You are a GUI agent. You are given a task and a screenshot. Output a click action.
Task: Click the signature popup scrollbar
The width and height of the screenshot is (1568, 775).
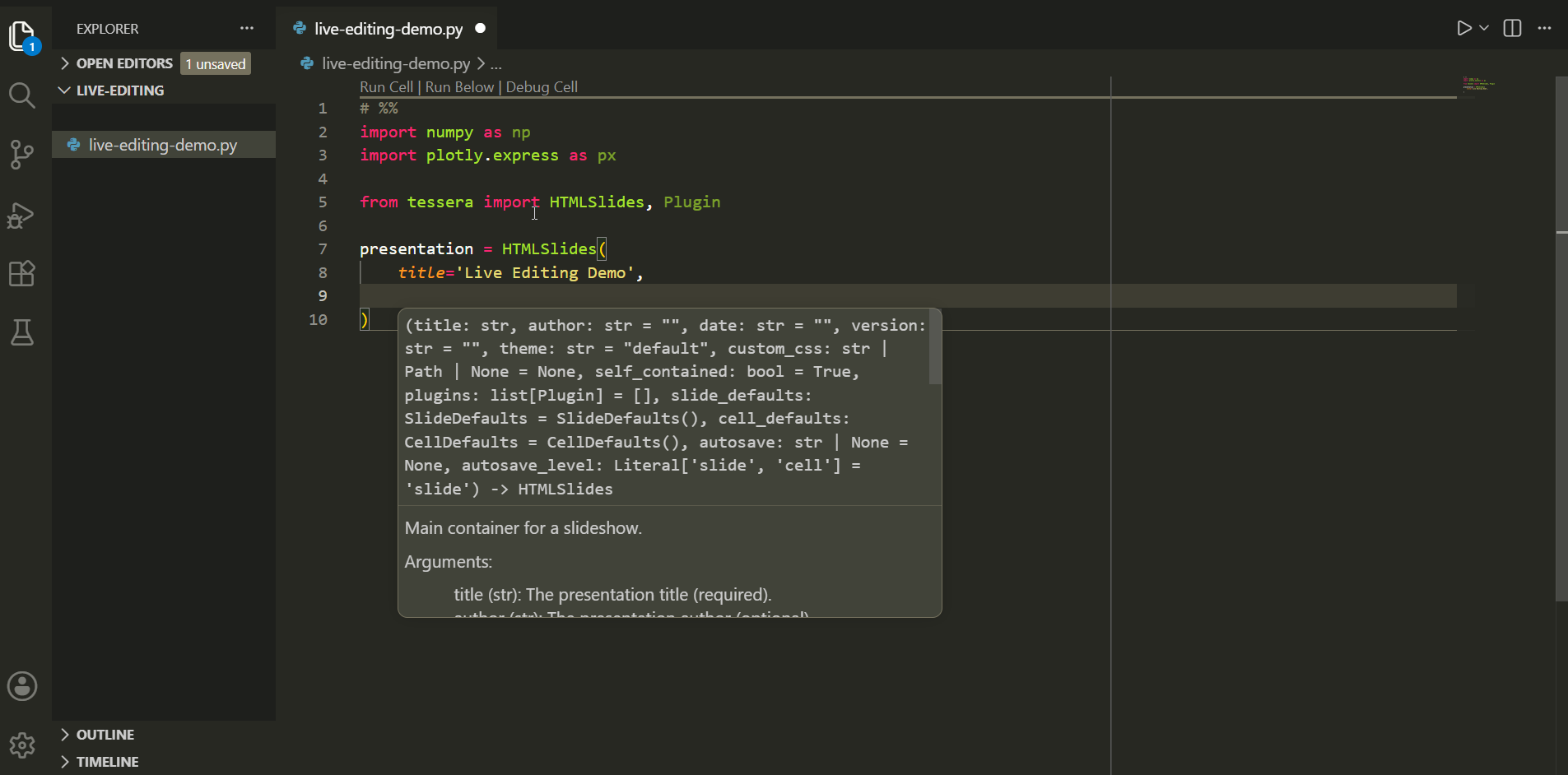[x=935, y=347]
